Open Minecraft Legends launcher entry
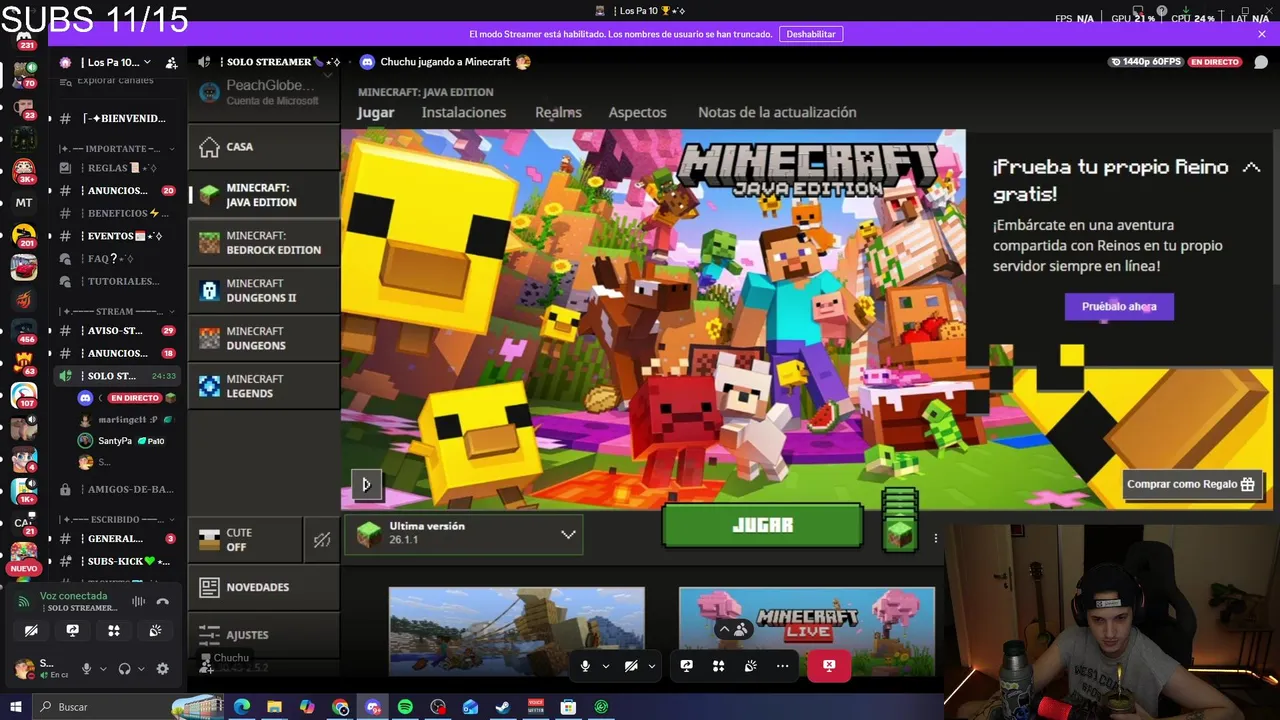 pyautogui.click(x=264, y=386)
